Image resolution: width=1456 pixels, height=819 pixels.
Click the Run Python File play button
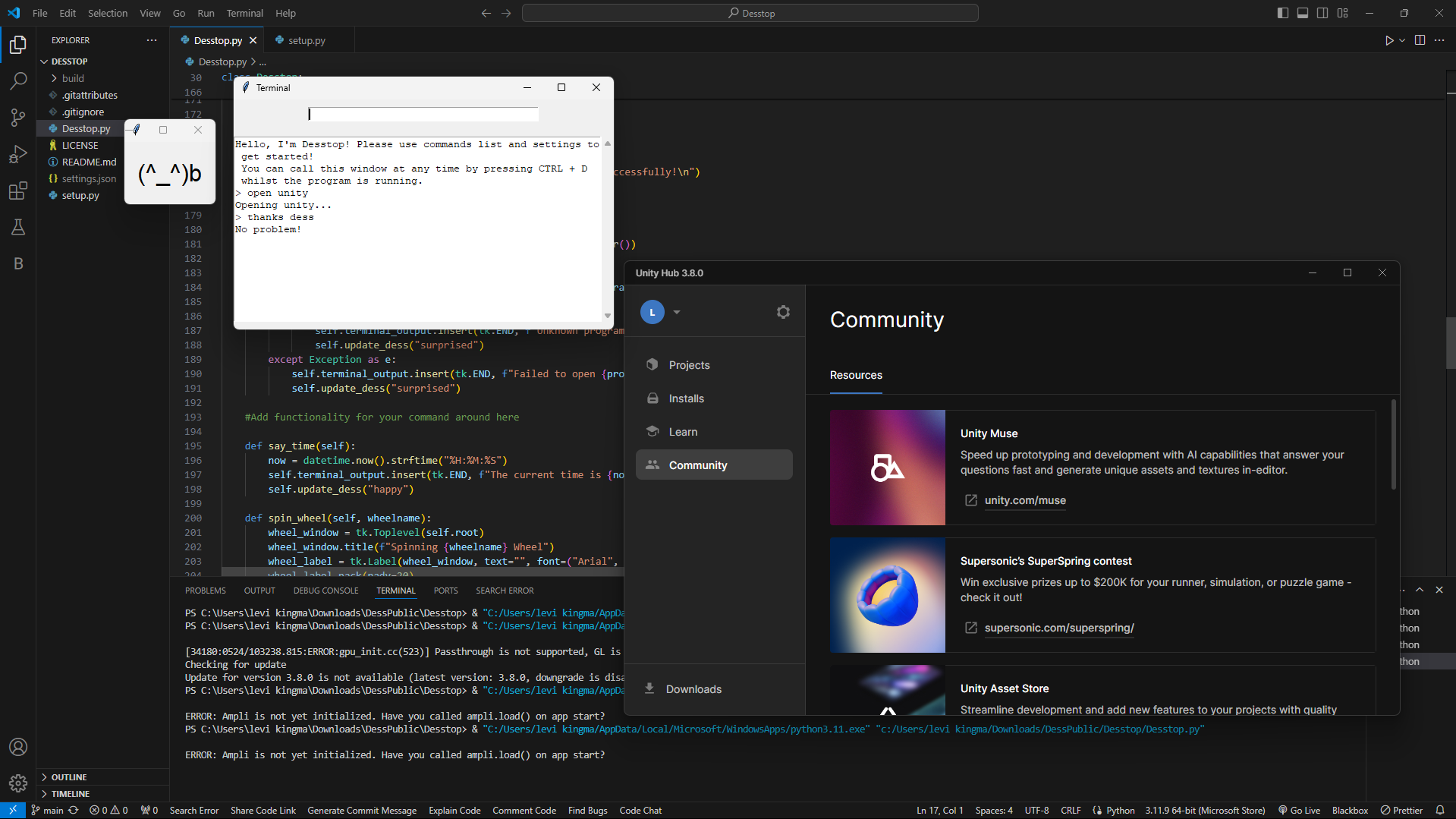pos(1388,40)
